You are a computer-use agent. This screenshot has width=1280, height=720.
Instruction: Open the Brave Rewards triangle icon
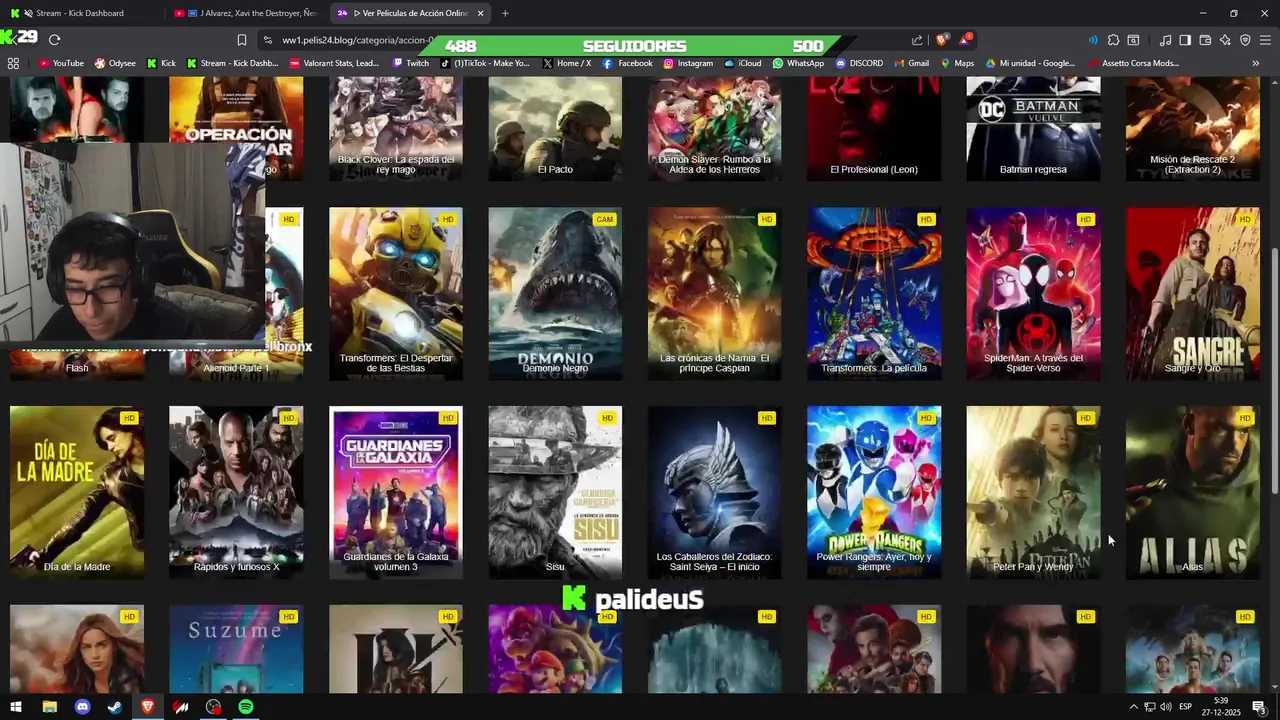tap(965, 40)
